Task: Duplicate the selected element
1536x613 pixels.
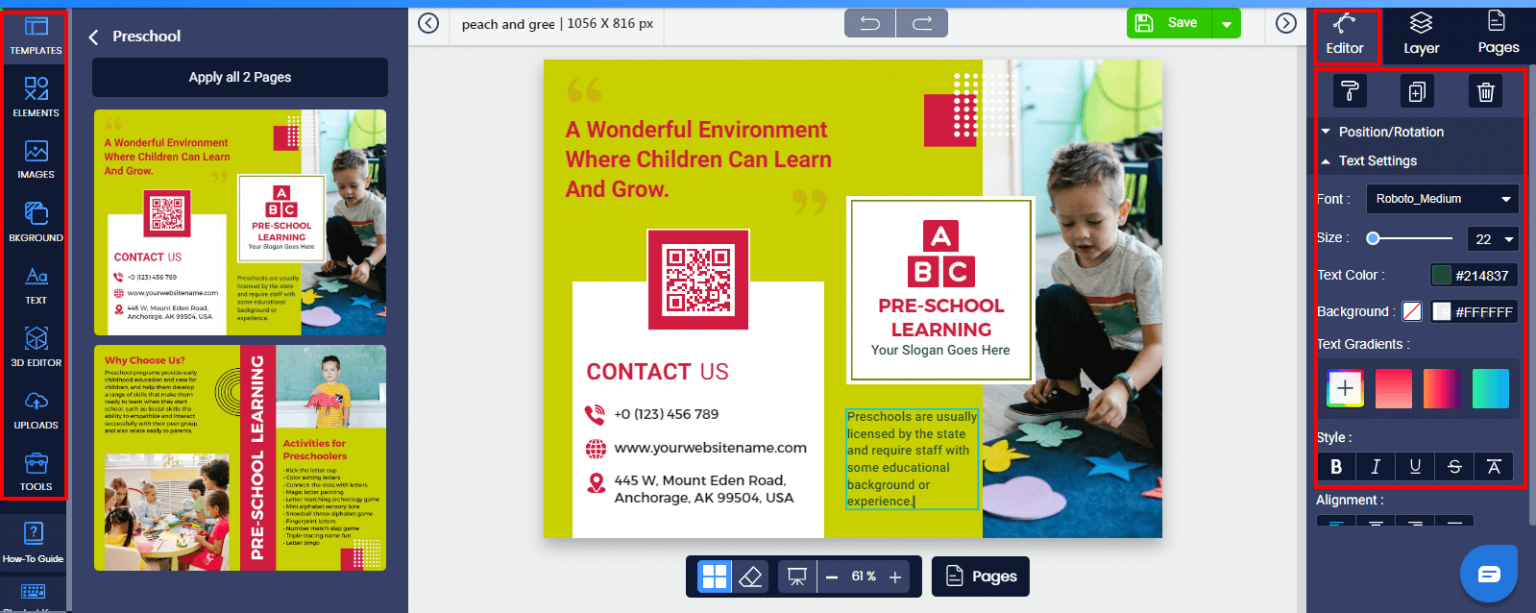Action: (x=1419, y=91)
